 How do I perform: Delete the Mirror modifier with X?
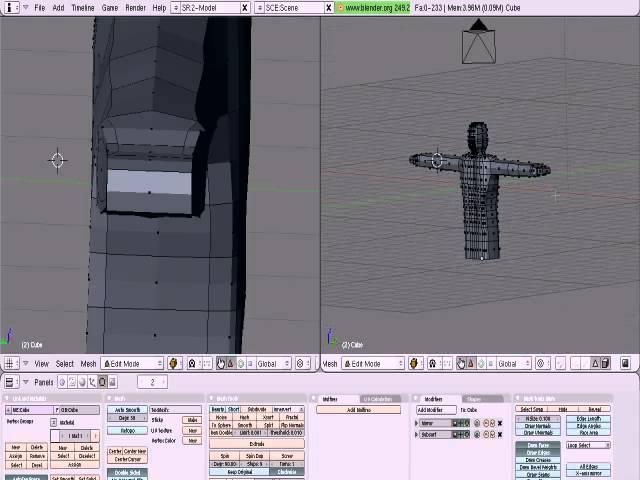point(500,423)
